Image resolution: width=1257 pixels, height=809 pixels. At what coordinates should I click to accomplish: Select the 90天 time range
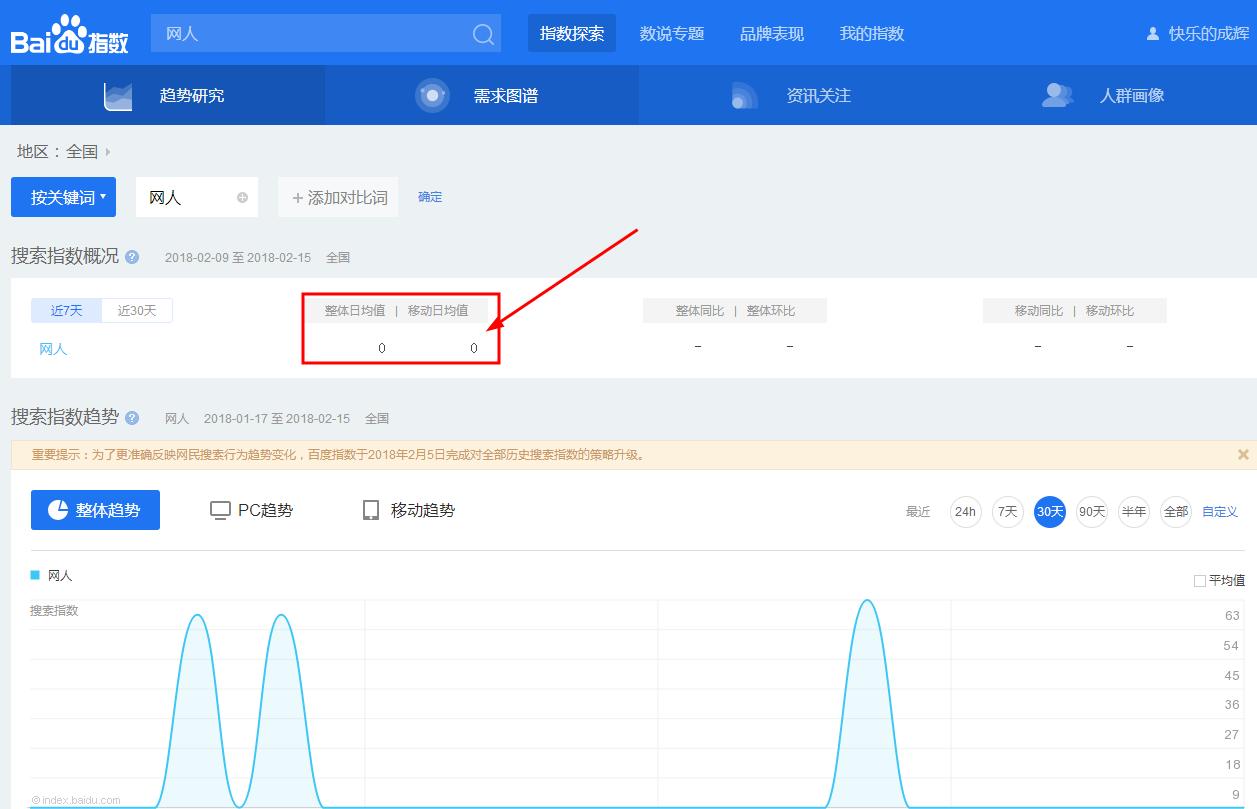[x=1091, y=511]
